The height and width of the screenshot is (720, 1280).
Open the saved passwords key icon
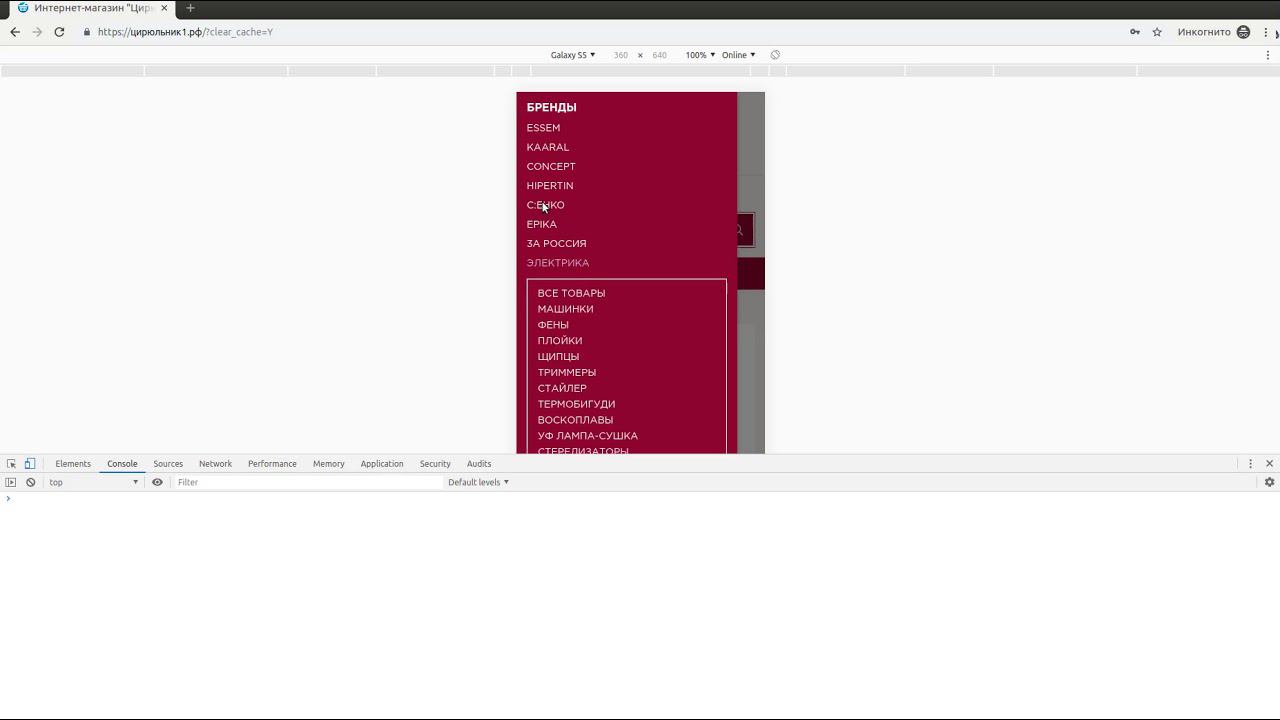point(1135,32)
